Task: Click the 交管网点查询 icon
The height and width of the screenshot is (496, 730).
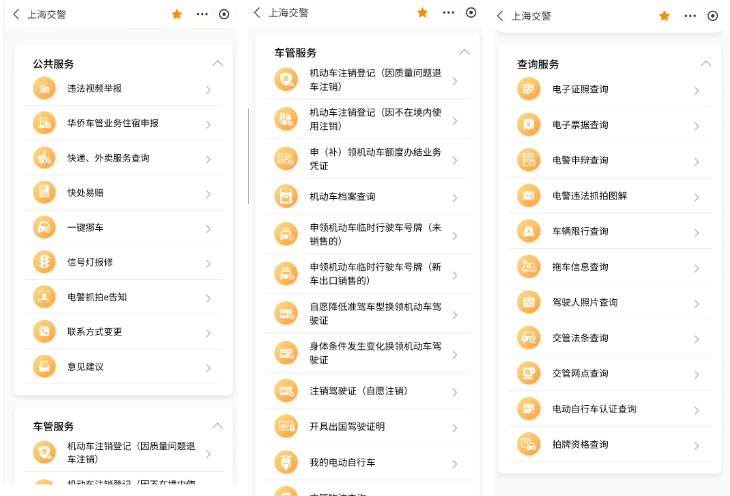Action: tap(528, 373)
